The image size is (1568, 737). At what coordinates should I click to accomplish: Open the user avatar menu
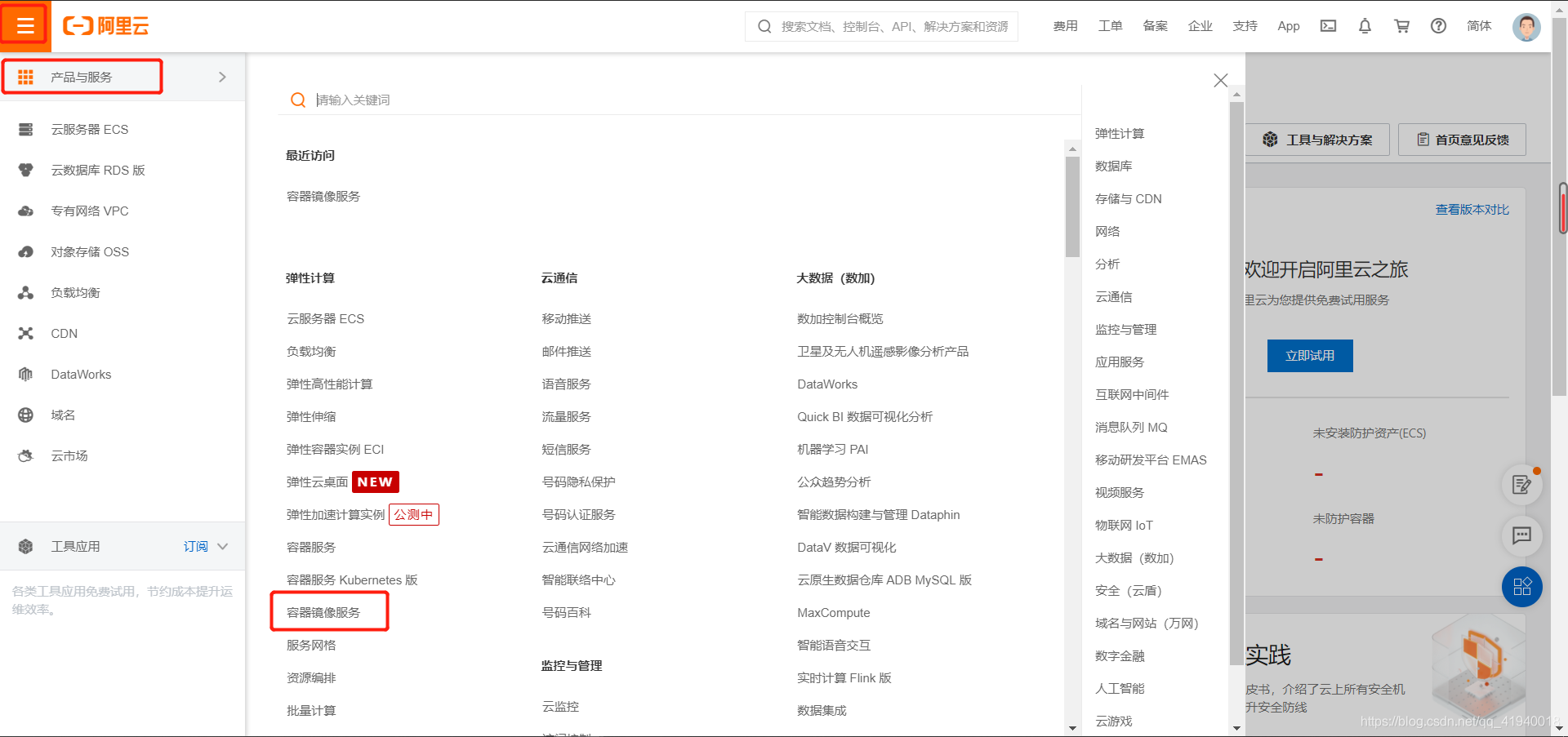click(1526, 26)
